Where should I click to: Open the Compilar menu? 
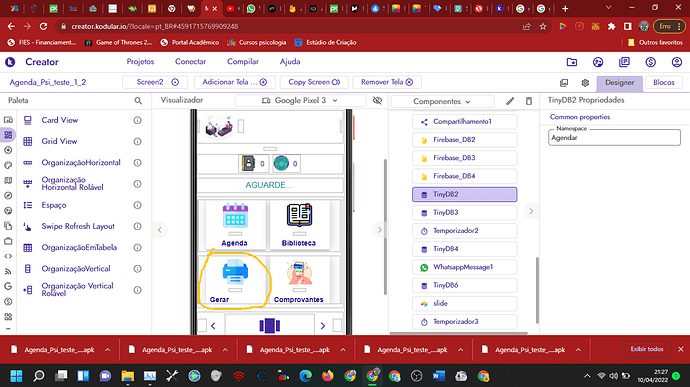(x=243, y=62)
